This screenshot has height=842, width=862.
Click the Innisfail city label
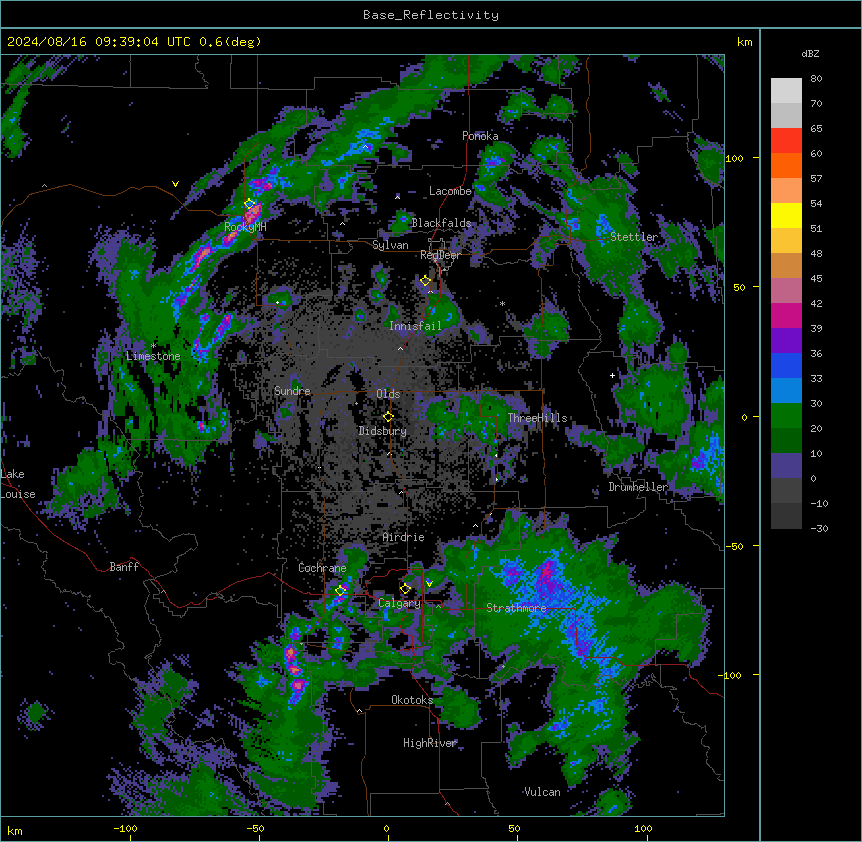coord(415,326)
